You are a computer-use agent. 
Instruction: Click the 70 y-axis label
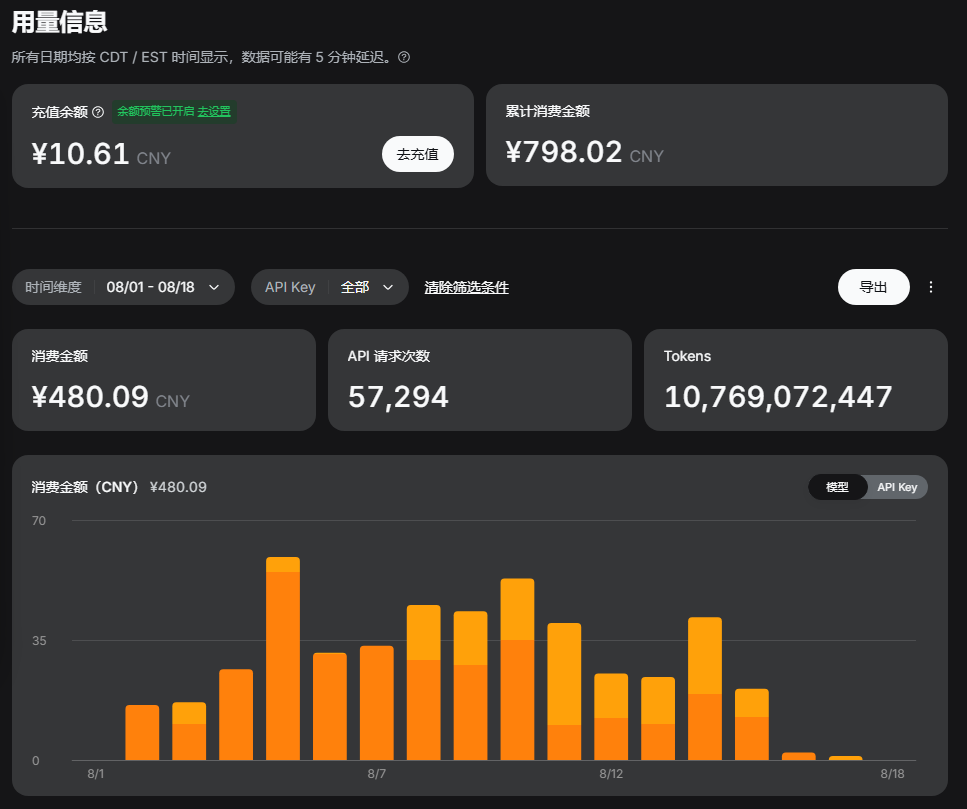point(39,521)
